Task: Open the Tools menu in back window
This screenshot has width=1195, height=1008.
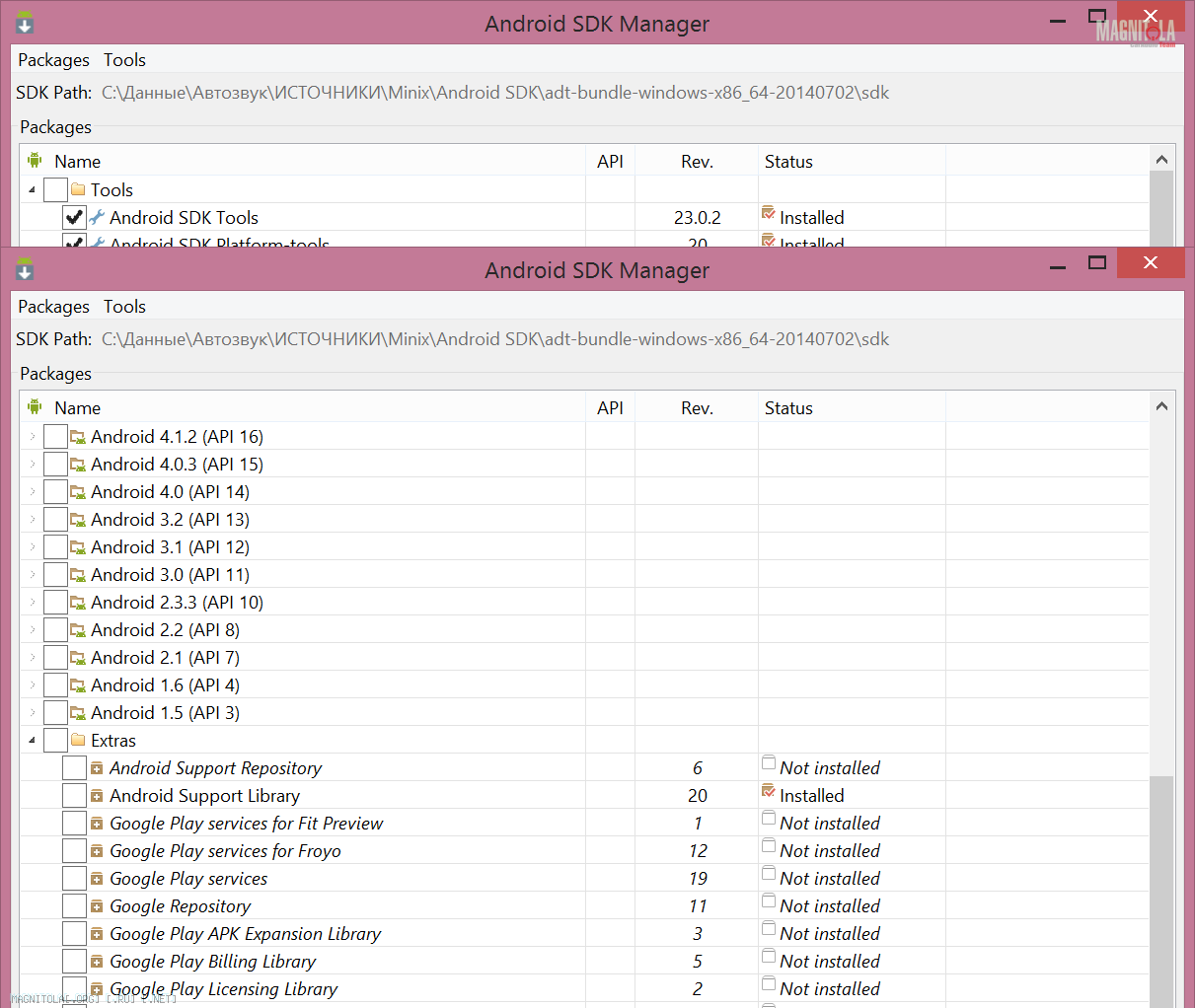Action: click(124, 60)
